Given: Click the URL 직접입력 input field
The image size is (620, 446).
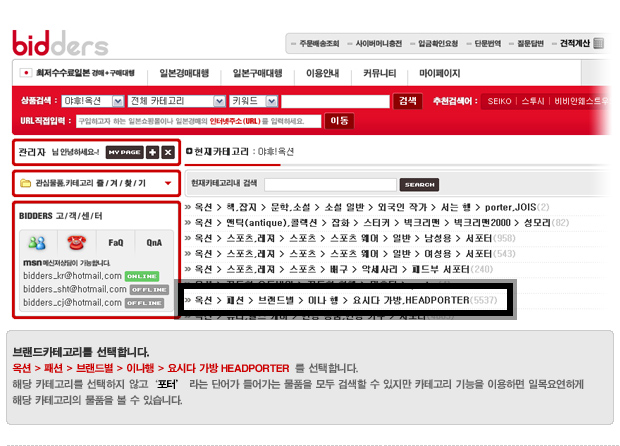Looking at the screenshot, I should click(198, 121).
